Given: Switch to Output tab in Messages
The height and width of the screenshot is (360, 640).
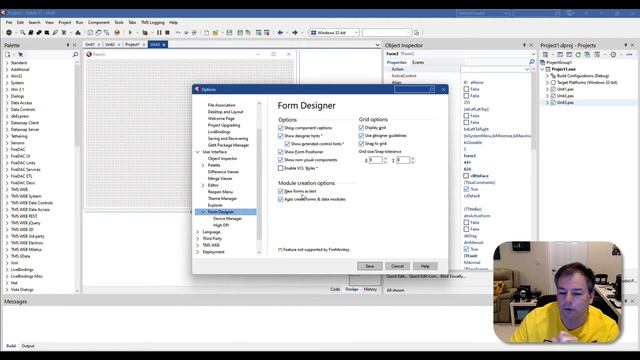Looking at the screenshot, I should 28,346.
